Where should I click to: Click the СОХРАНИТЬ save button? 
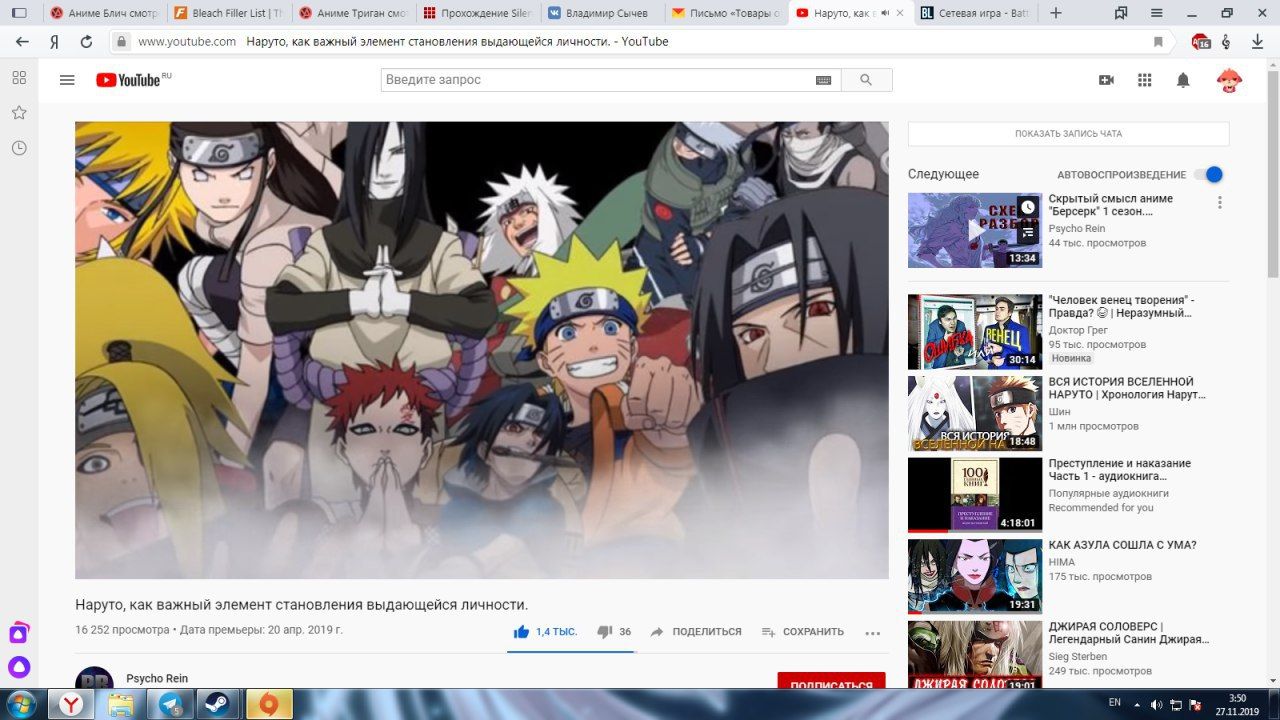pos(803,632)
